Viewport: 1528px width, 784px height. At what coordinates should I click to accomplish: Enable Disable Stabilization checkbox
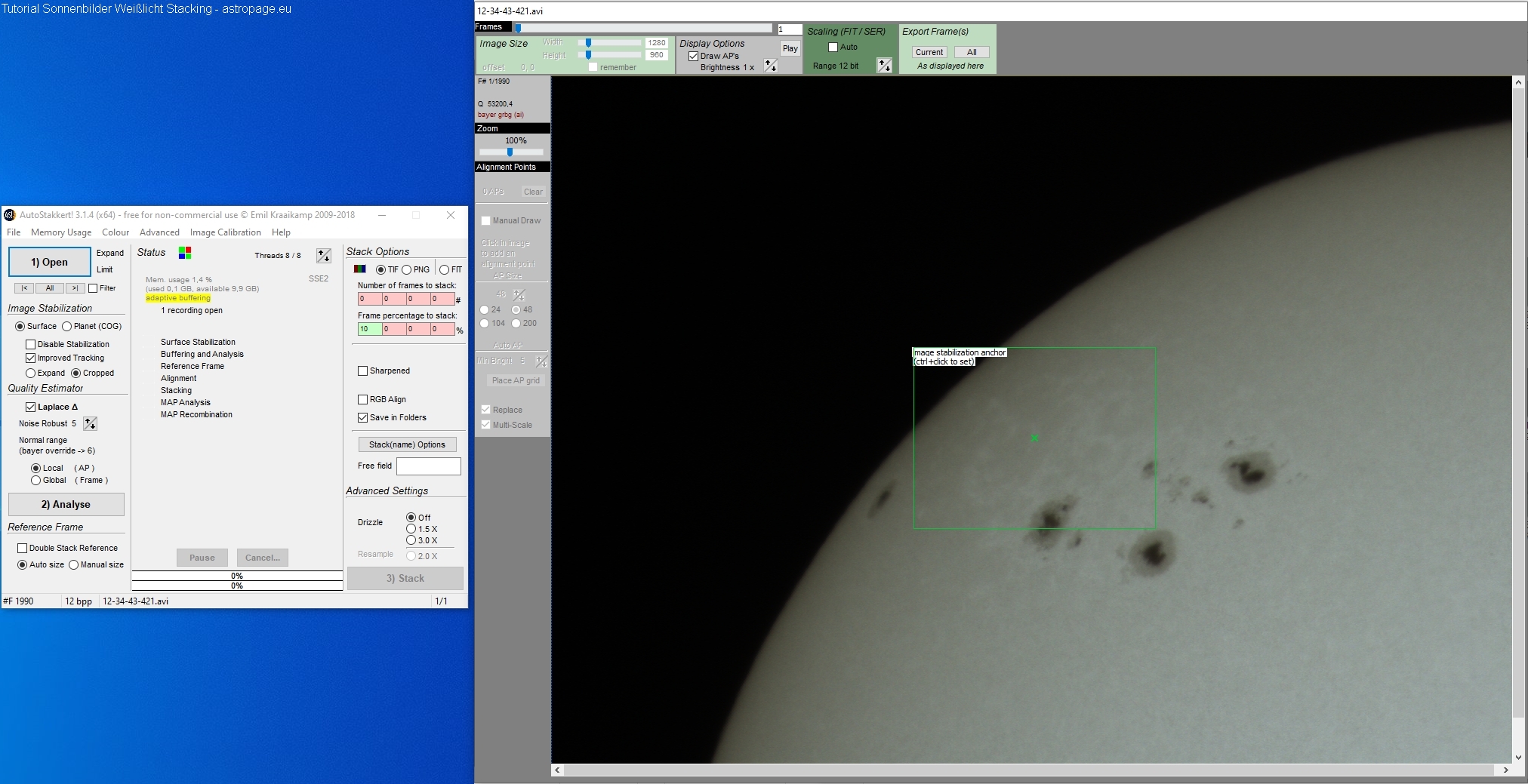[x=31, y=344]
